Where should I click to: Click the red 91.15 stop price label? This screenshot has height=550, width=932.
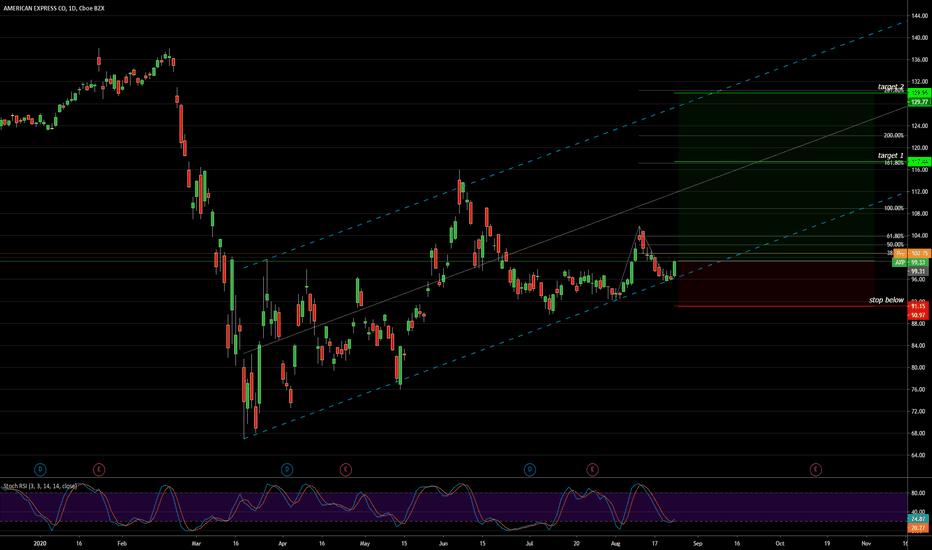coord(918,306)
